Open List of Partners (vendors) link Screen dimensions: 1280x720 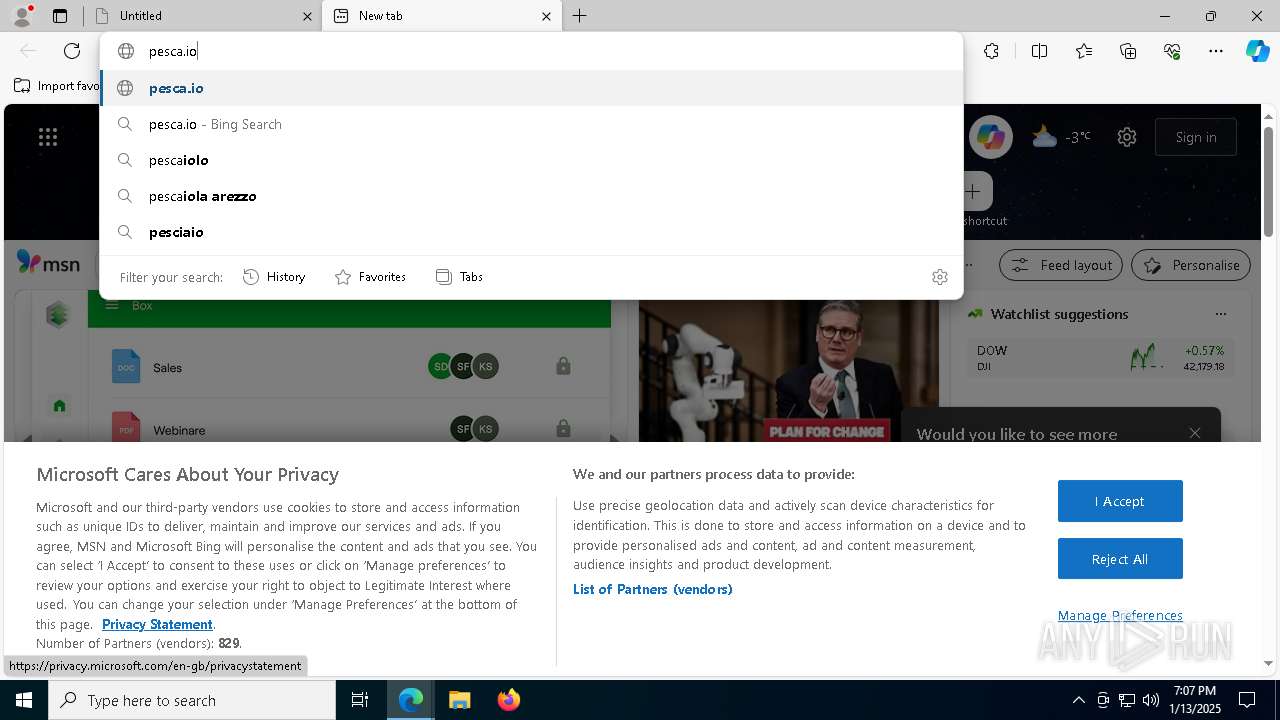653,589
